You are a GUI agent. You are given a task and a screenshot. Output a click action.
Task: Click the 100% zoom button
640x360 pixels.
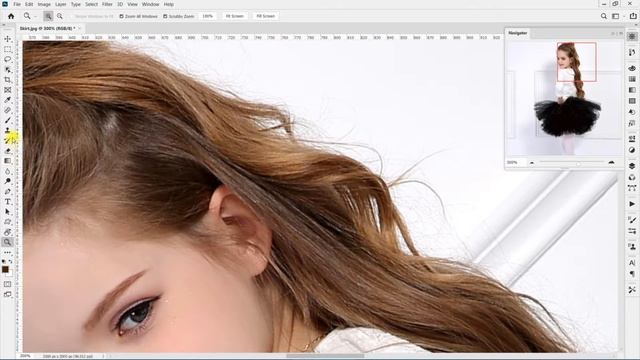coord(207,16)
